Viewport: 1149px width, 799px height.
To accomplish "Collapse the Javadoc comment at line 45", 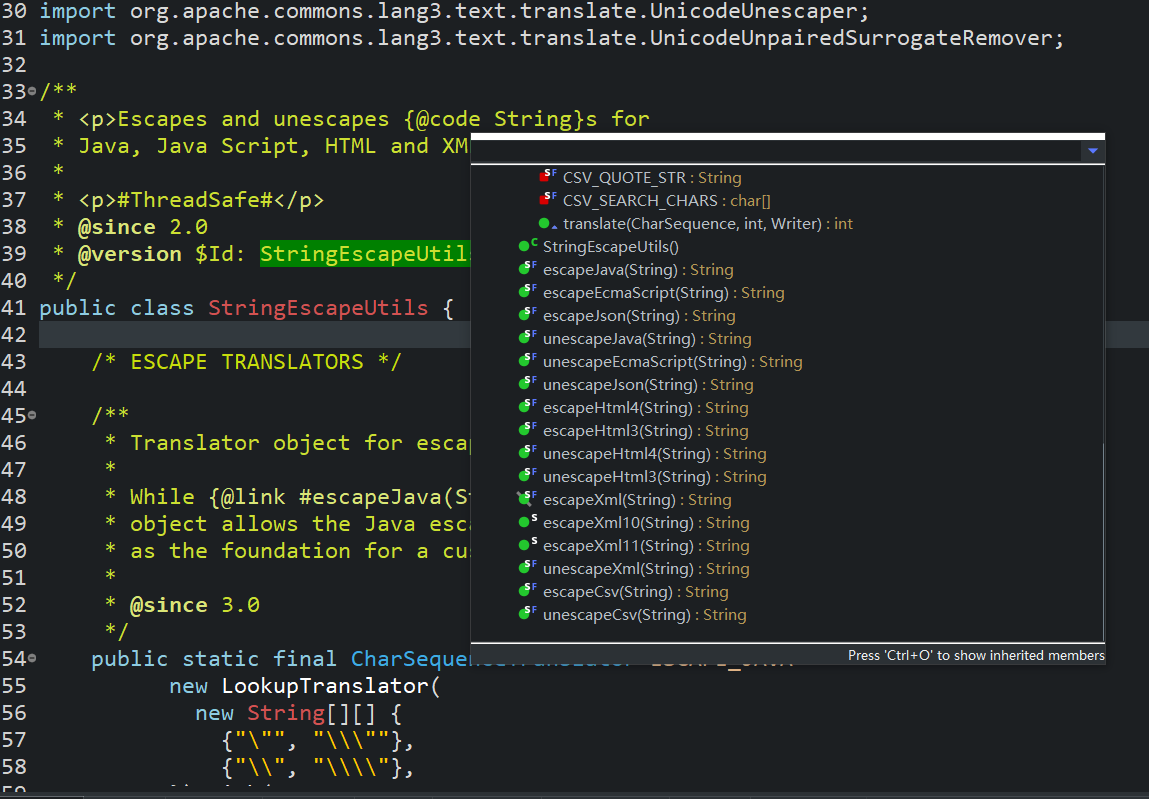I will coord(30,414).
